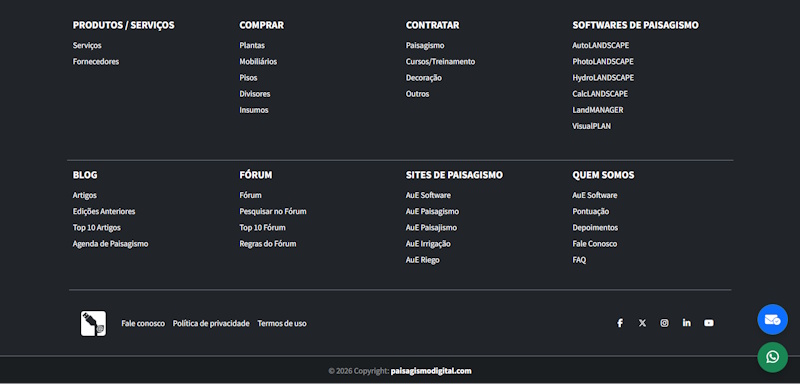The image size is (800, 384).
Task: Open the Instagram social icon
Action: (x=664, y=323)
